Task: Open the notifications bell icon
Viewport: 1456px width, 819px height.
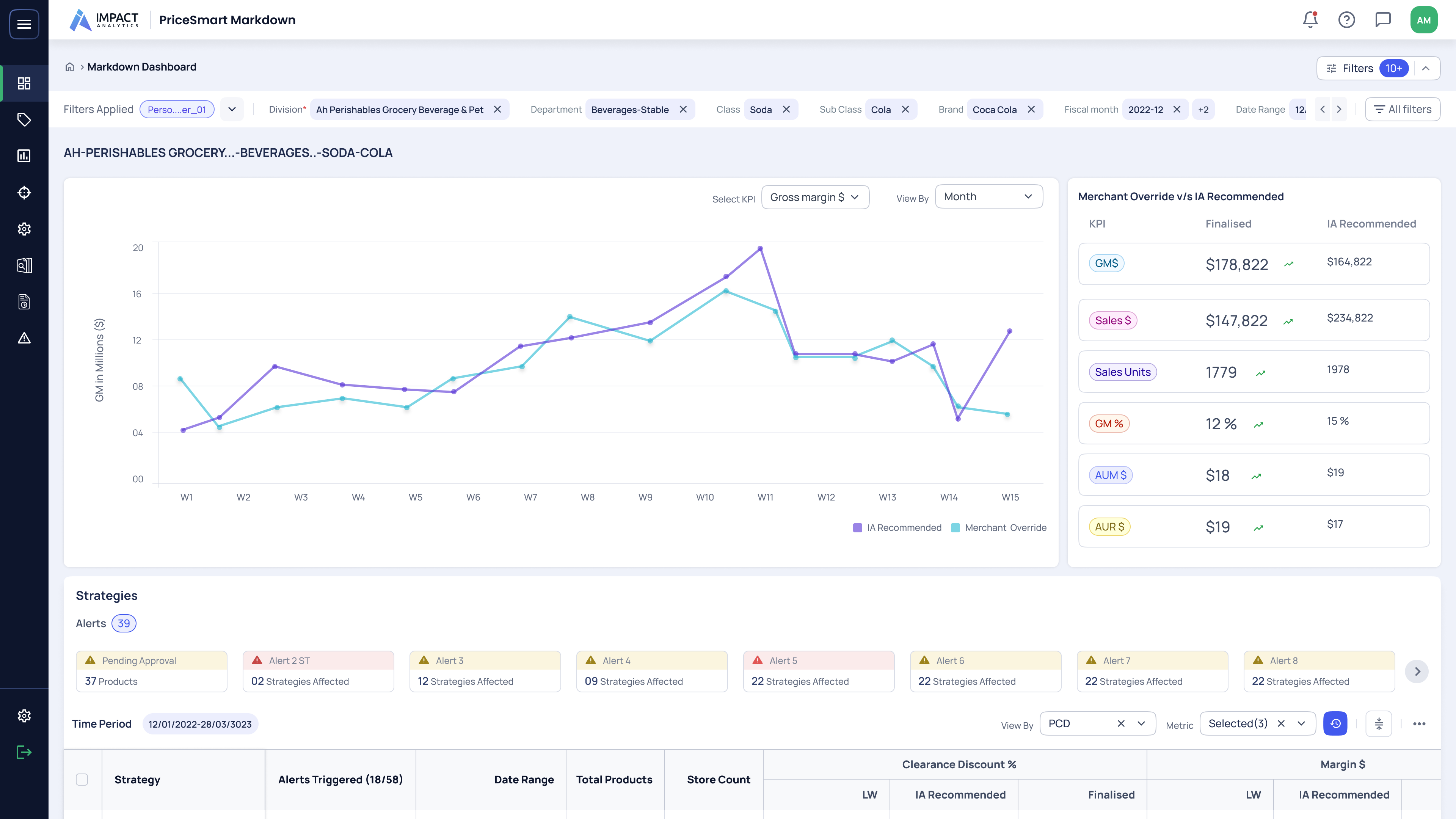Action: 1310,20
